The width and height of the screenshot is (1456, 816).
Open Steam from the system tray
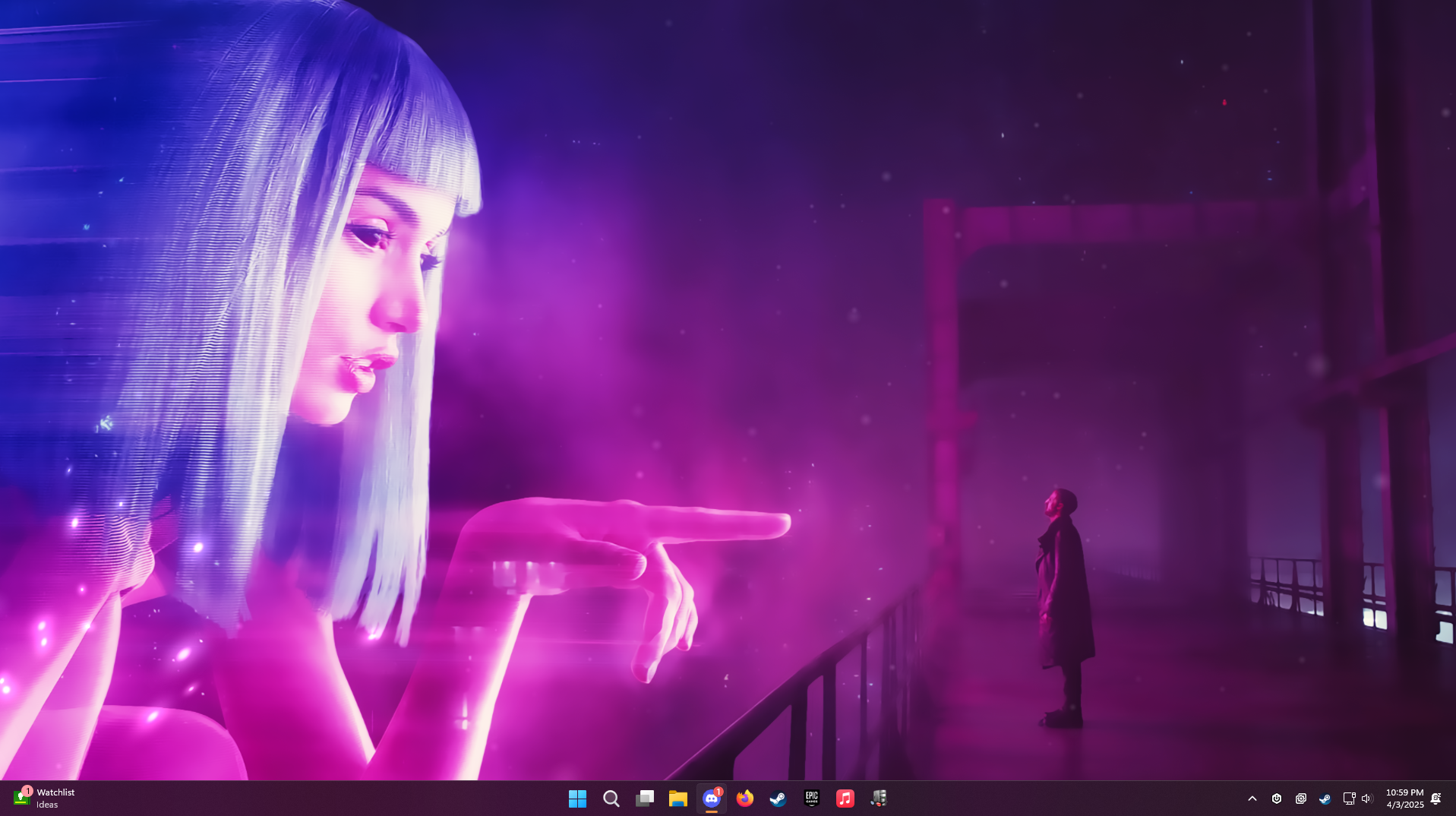[1325, 799]
